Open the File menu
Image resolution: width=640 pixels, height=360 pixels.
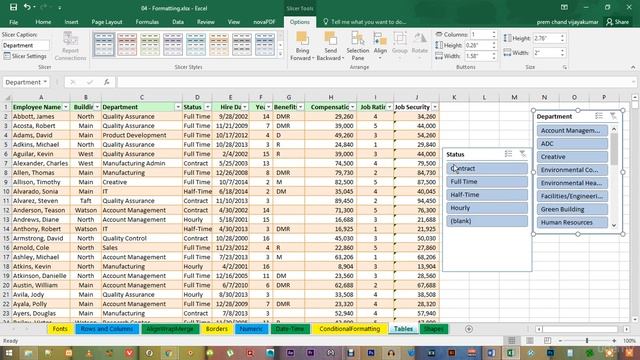click(x=13, y=22)
